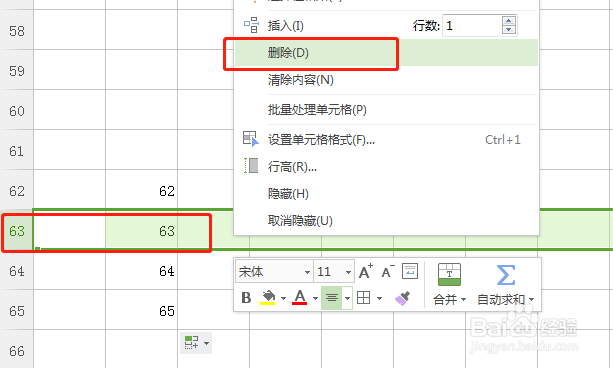Screen dimensions: 613x368
Task: Select Unhide (取消隐藏) menu item
Action: (300, 221)
